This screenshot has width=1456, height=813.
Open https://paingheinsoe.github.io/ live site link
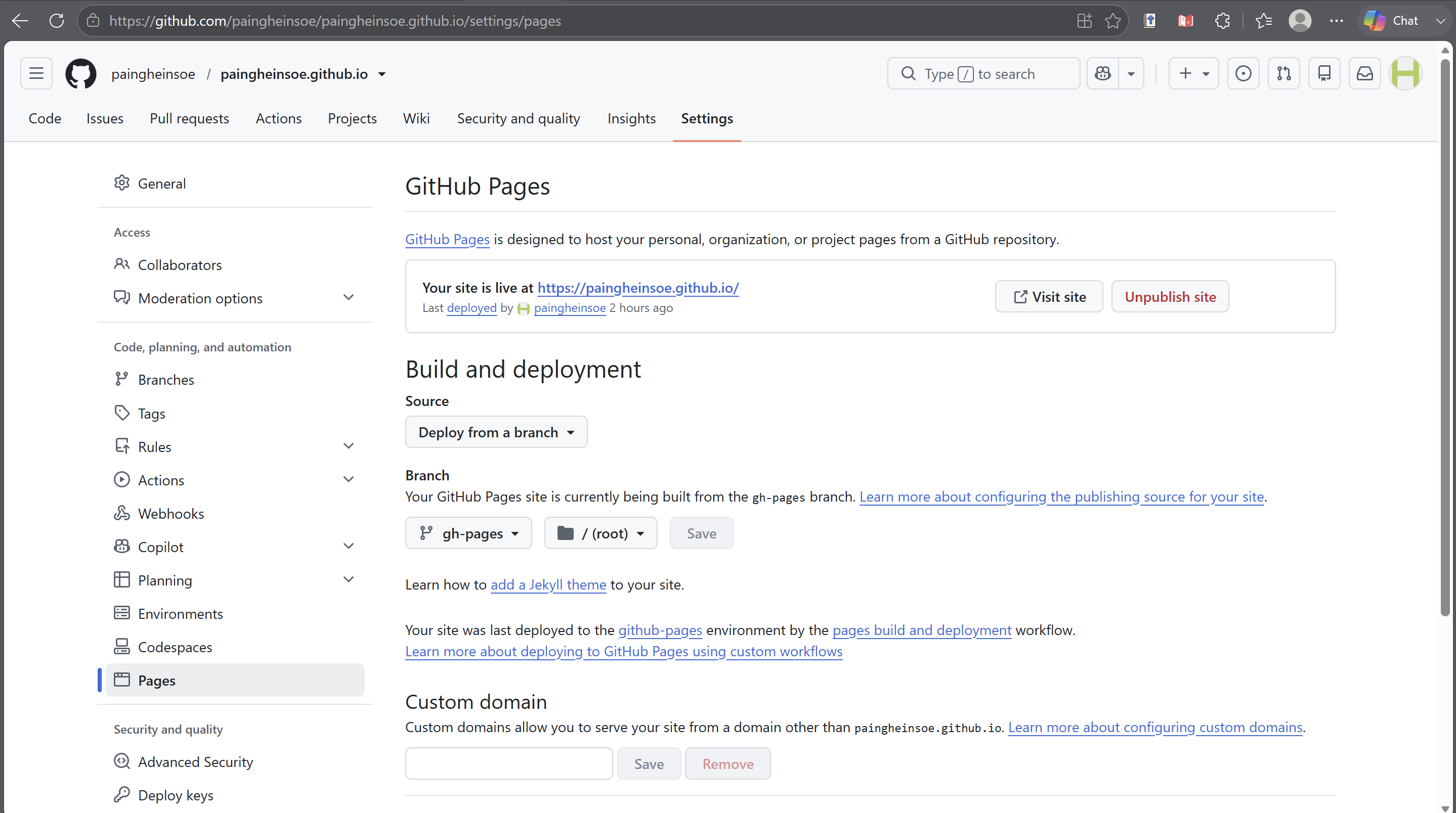[638, 288]
